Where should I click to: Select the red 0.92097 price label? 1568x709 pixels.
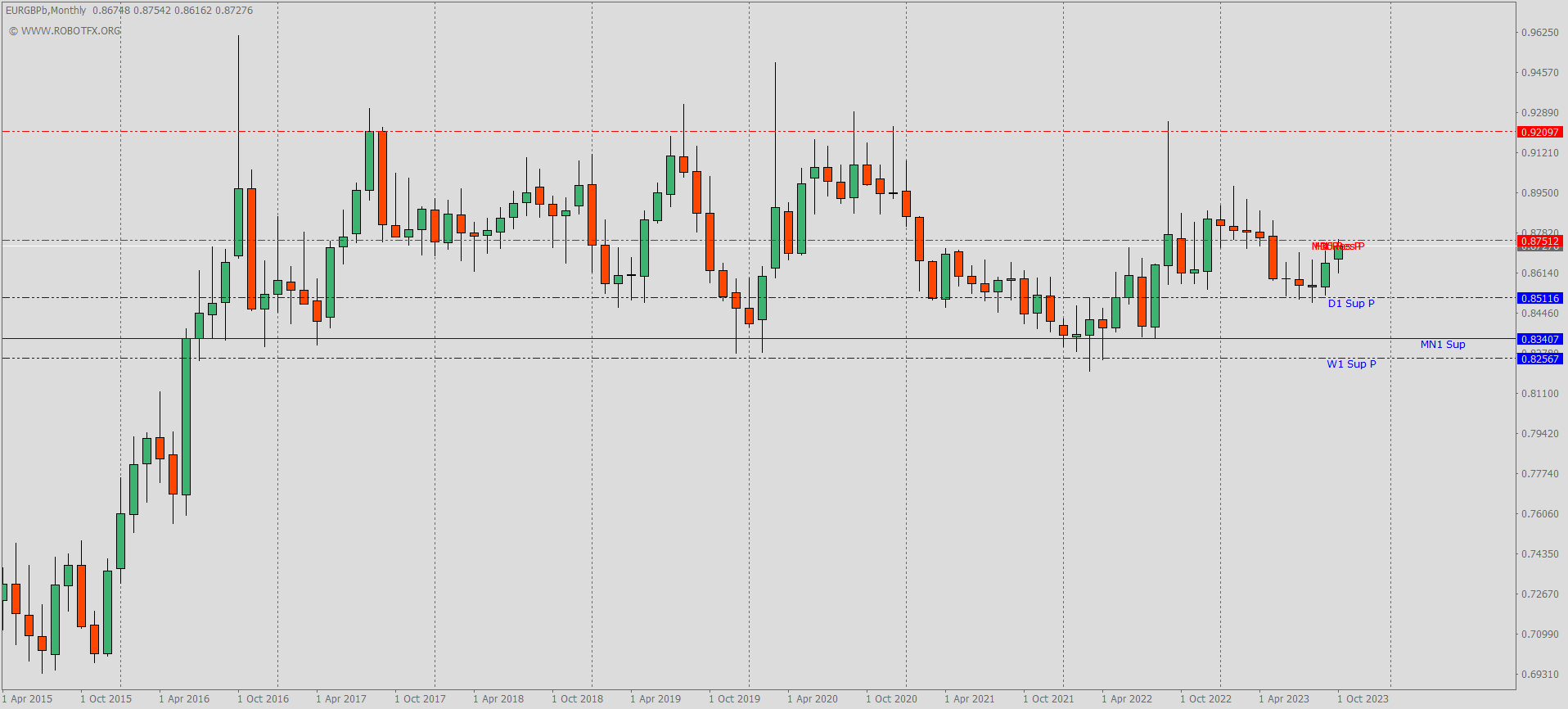coord(1540,132)
